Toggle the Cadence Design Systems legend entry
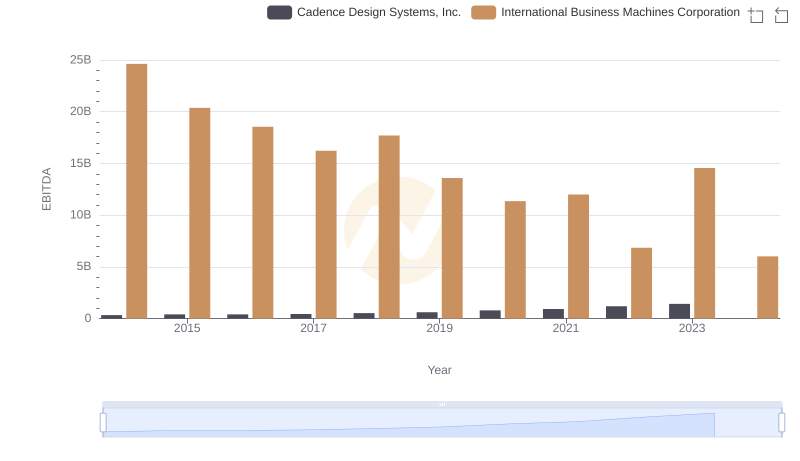Screen dimensions: 800x461 click(364, 12)
